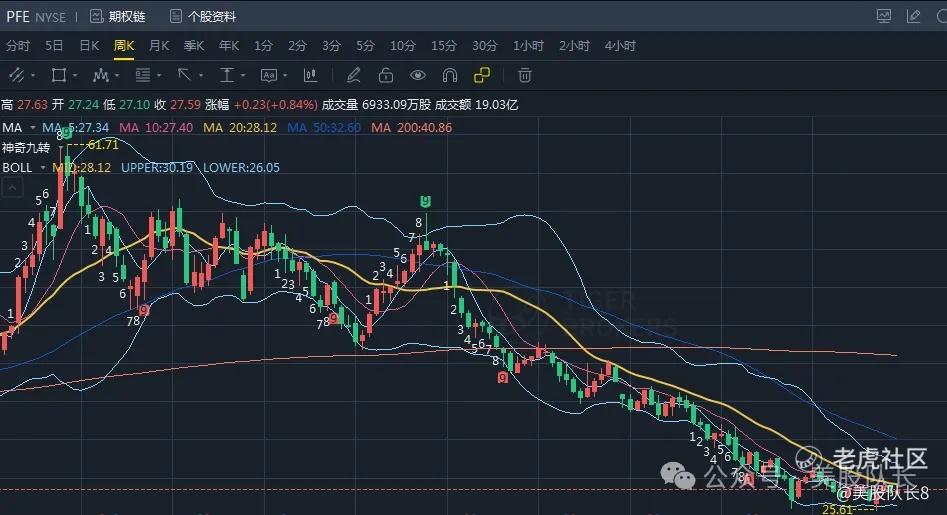Image resolution: width=947 pixels, height=515 pixels.
Task: Activate the magnet snap tool
Action: (x=449, y=75)
